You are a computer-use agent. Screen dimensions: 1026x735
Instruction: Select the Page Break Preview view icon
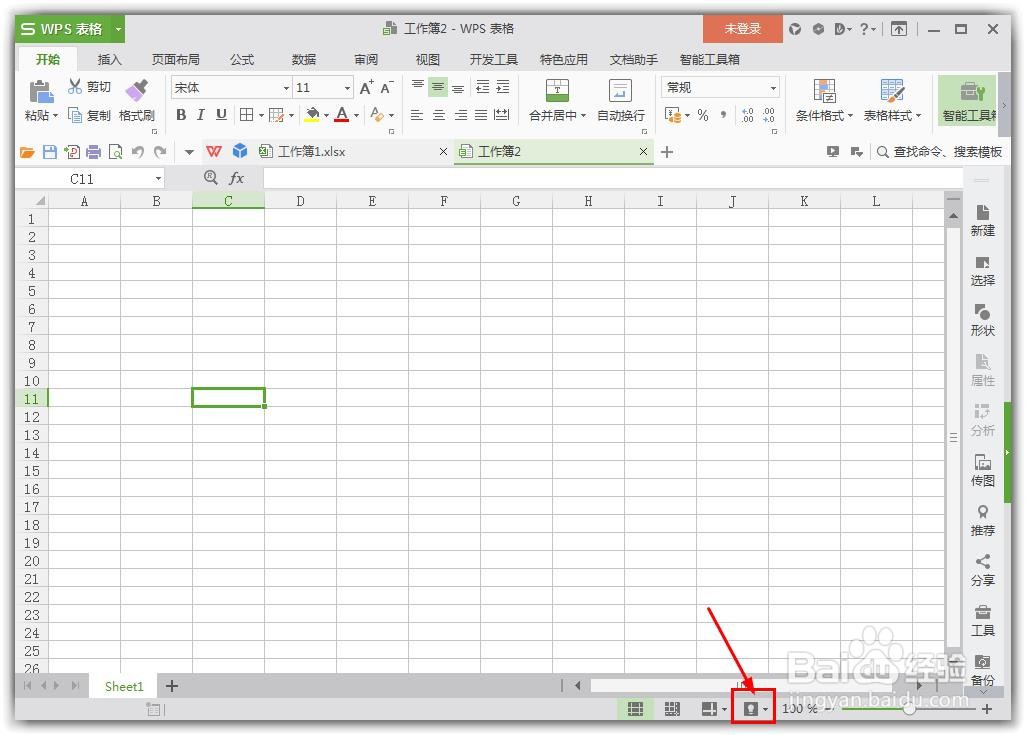click(x=673, y=709)
